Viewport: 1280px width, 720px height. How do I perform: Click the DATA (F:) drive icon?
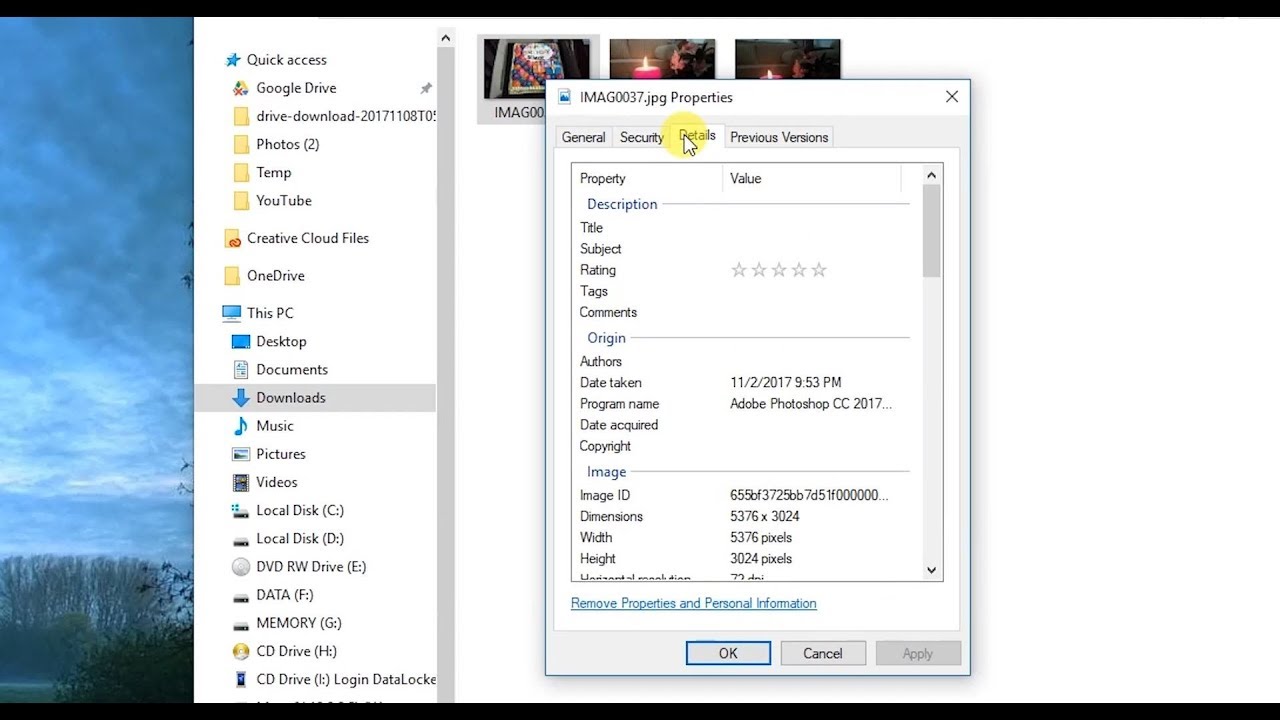(x=241, y=596)
